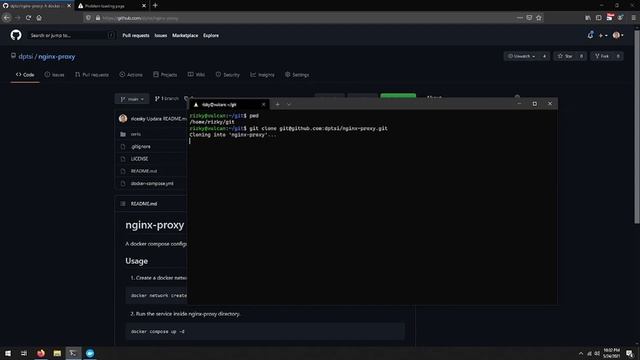Click the terminal icon on the taskbar
The image size is (640, 360).
pyautogui.click(x=73, y=353)
